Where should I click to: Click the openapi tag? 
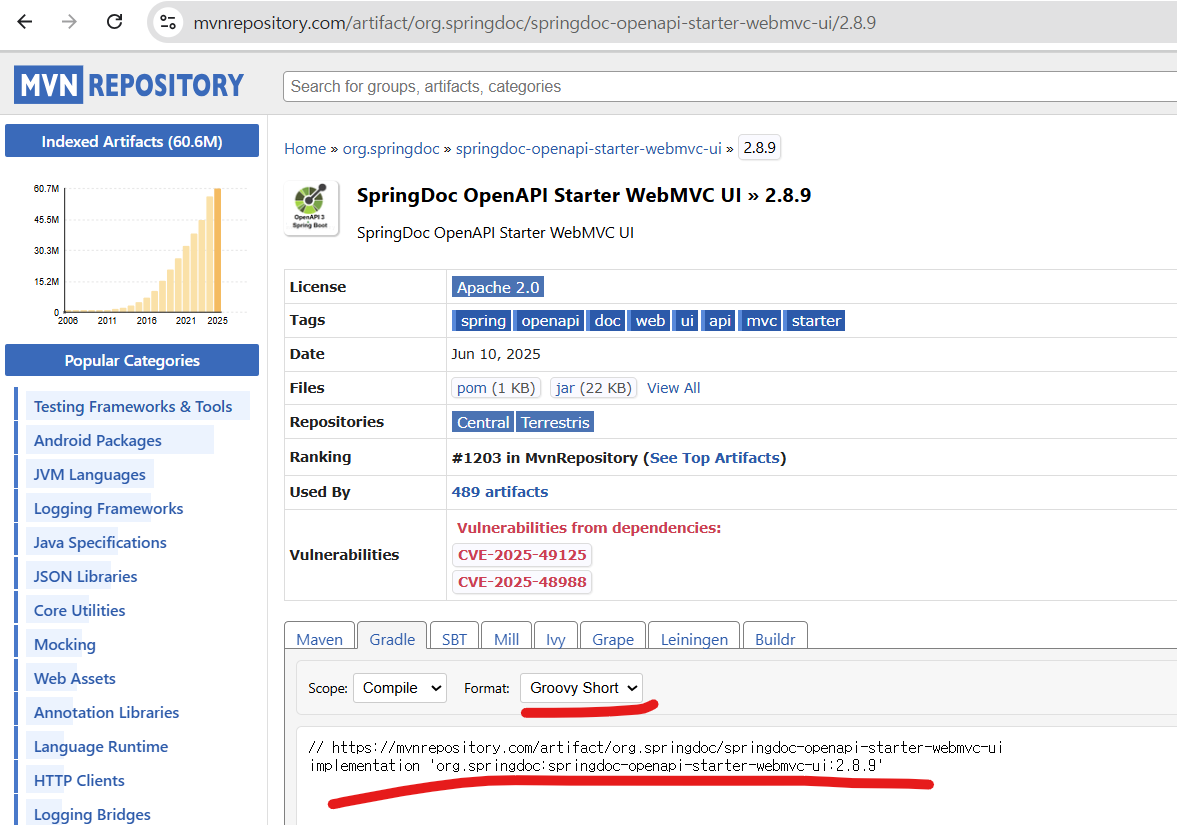tap(550, 321)
